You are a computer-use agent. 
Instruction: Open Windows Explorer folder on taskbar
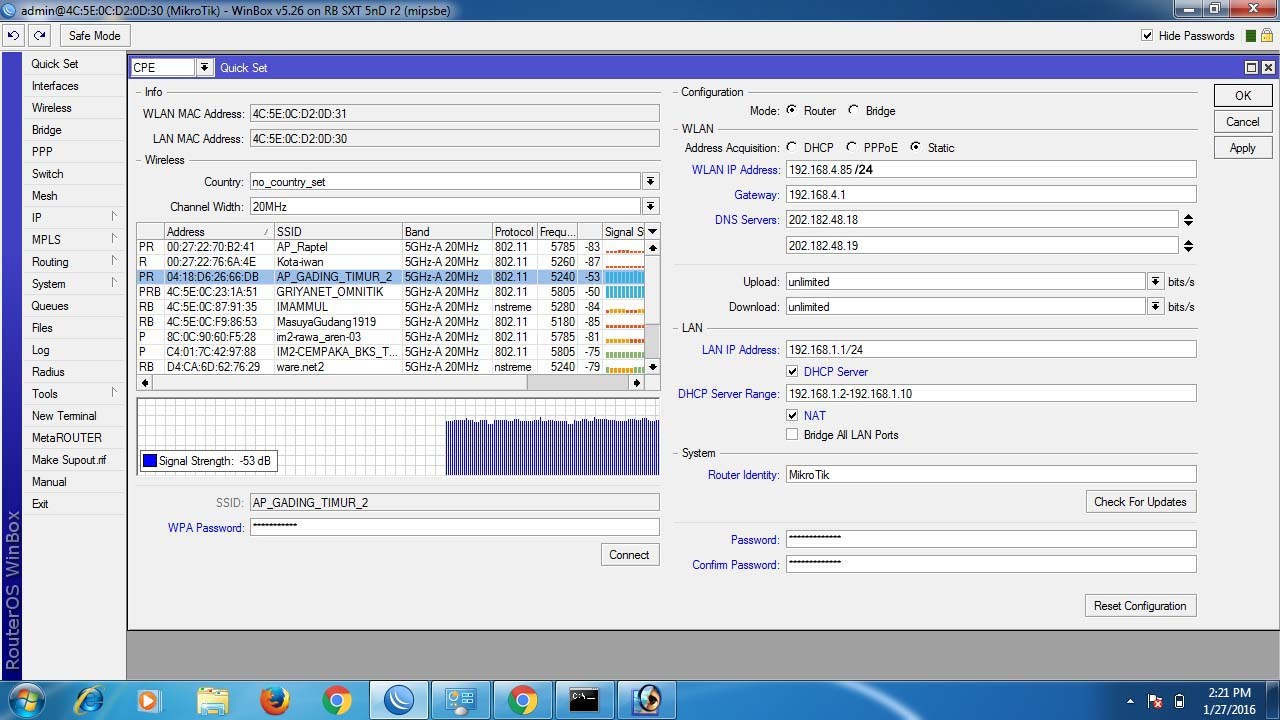[212, 700]
